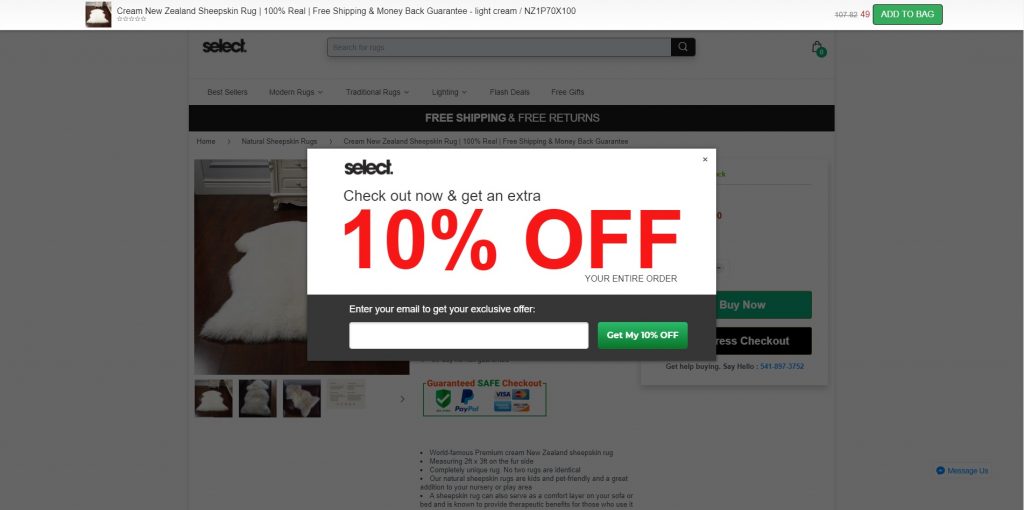Open Best Sellers menu item
This screenshot has width=1024, height=510.
pos(227,92)
